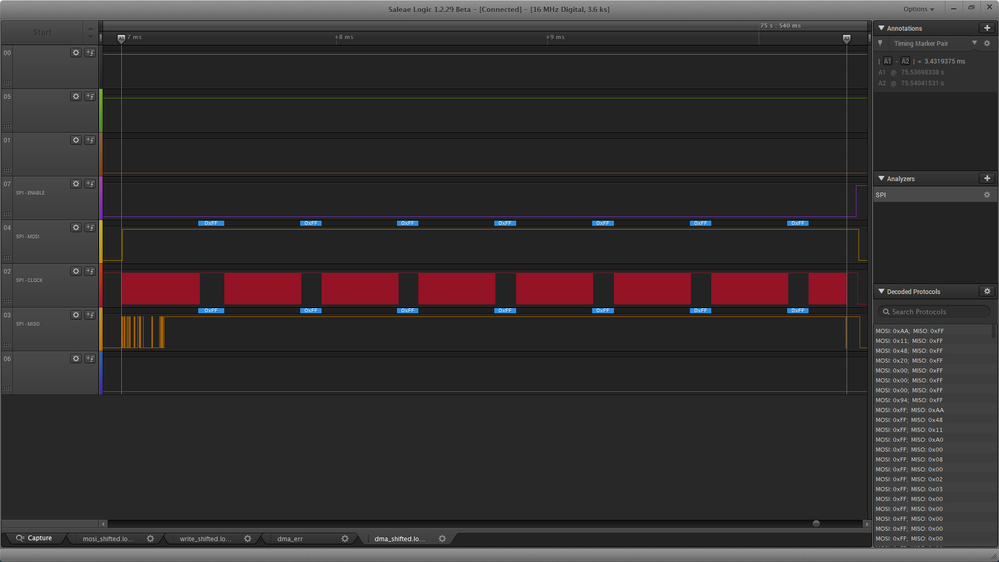Select decoded row MOSI: 0xFF; MISO: 0xAA
Viewport: 999px width, 562px height.
click(x=933, y=410)
